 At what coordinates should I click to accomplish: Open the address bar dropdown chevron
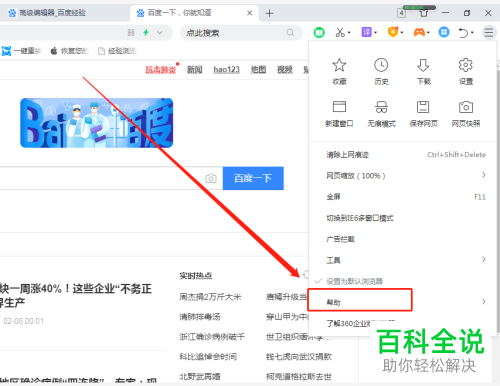coord(160,33)
